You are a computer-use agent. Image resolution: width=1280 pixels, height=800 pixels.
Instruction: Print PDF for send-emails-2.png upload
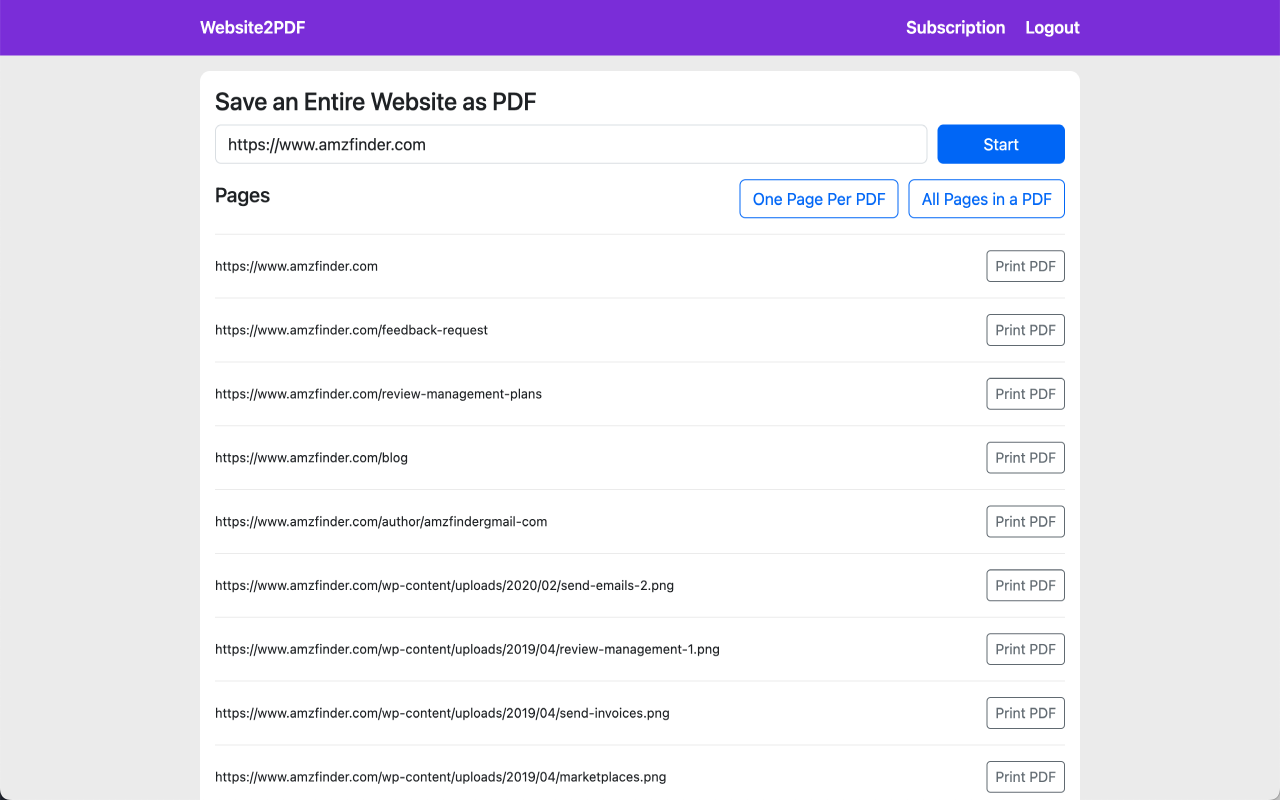(1025, 585)
